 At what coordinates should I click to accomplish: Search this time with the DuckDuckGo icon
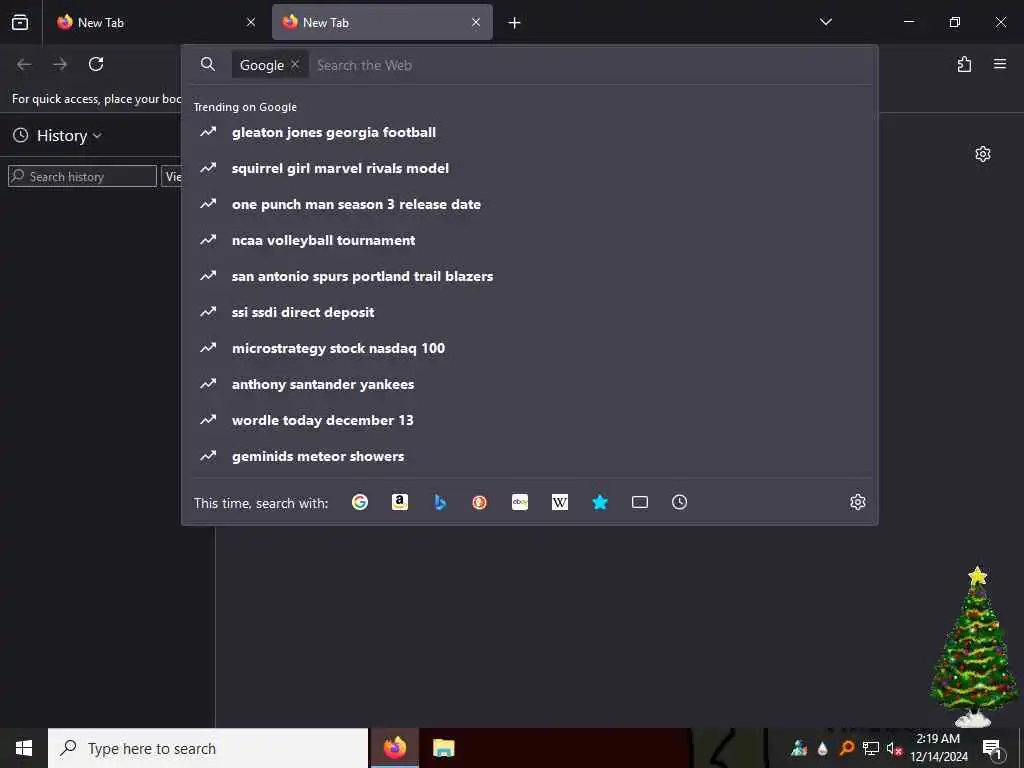479,502
